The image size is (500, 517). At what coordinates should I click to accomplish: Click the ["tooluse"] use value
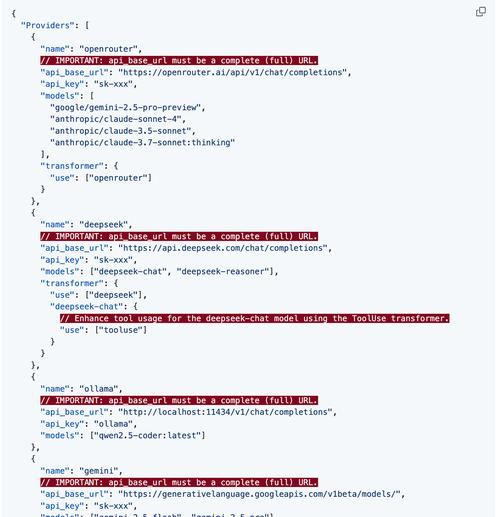[121, 330]
